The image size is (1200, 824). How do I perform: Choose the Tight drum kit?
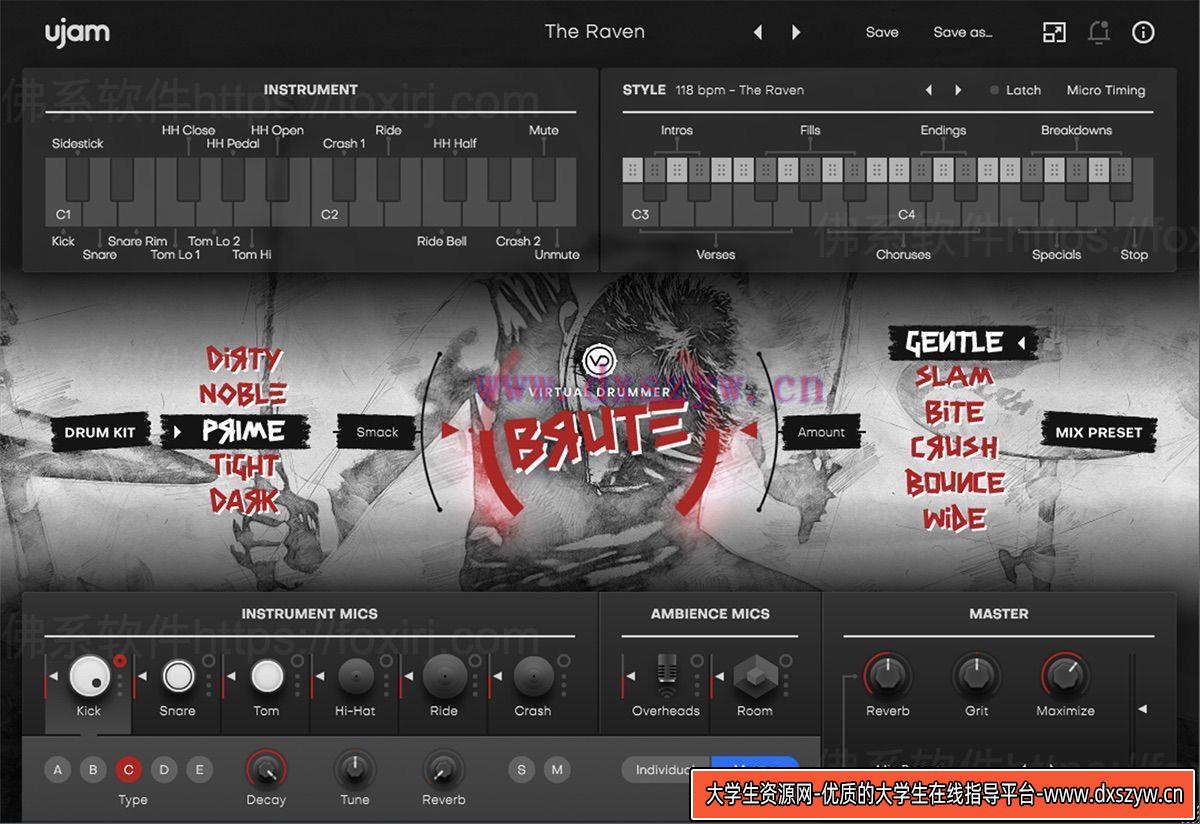(x=244, y=466)
